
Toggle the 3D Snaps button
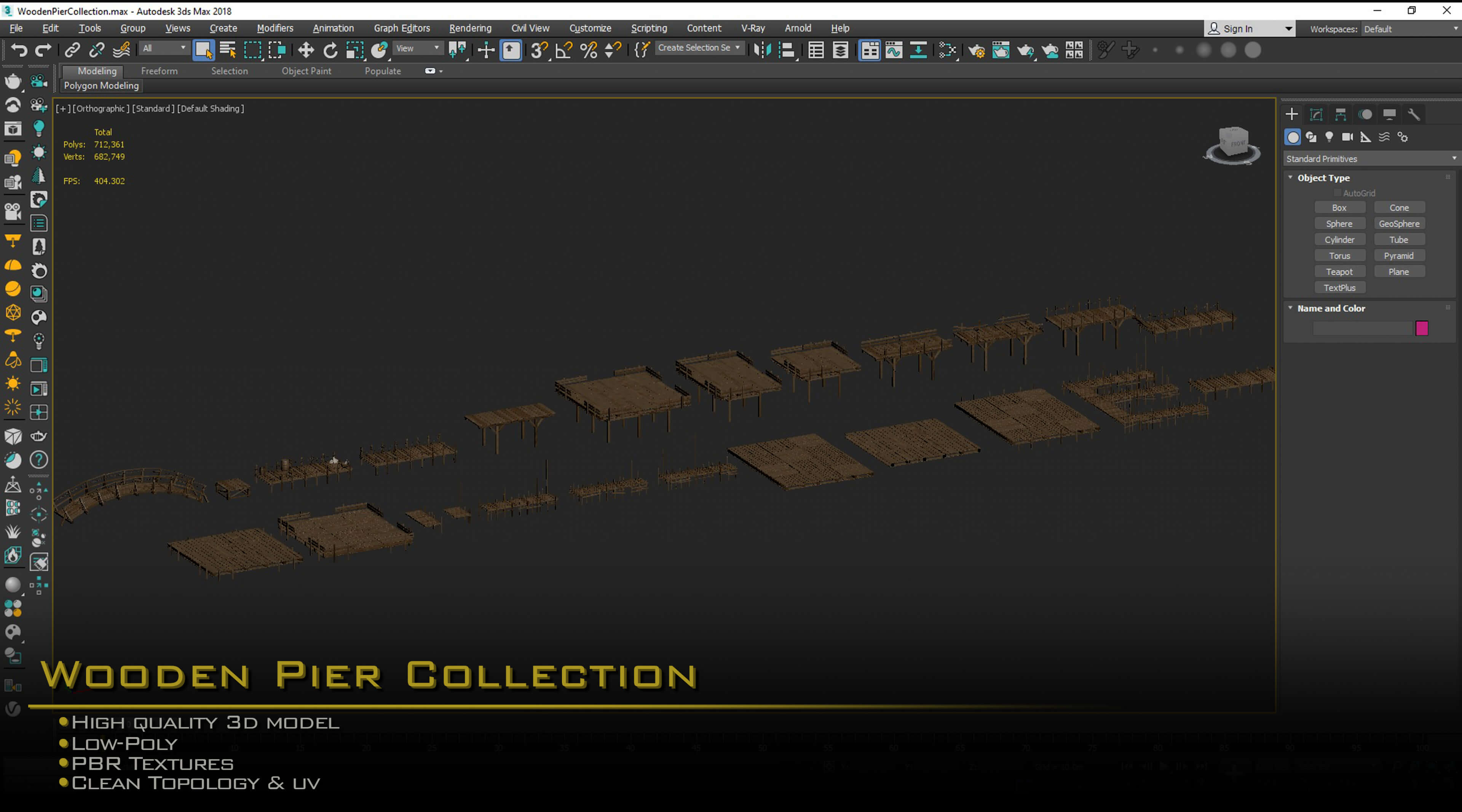(539, 50)
